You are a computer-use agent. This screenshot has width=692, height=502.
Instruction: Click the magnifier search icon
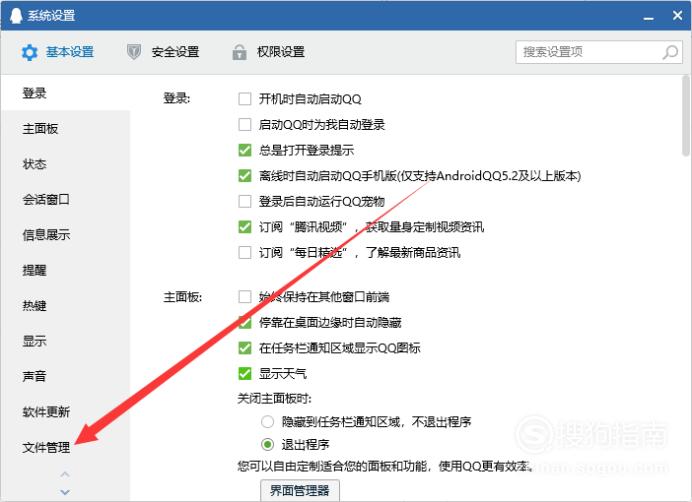[x=670, y=52]
